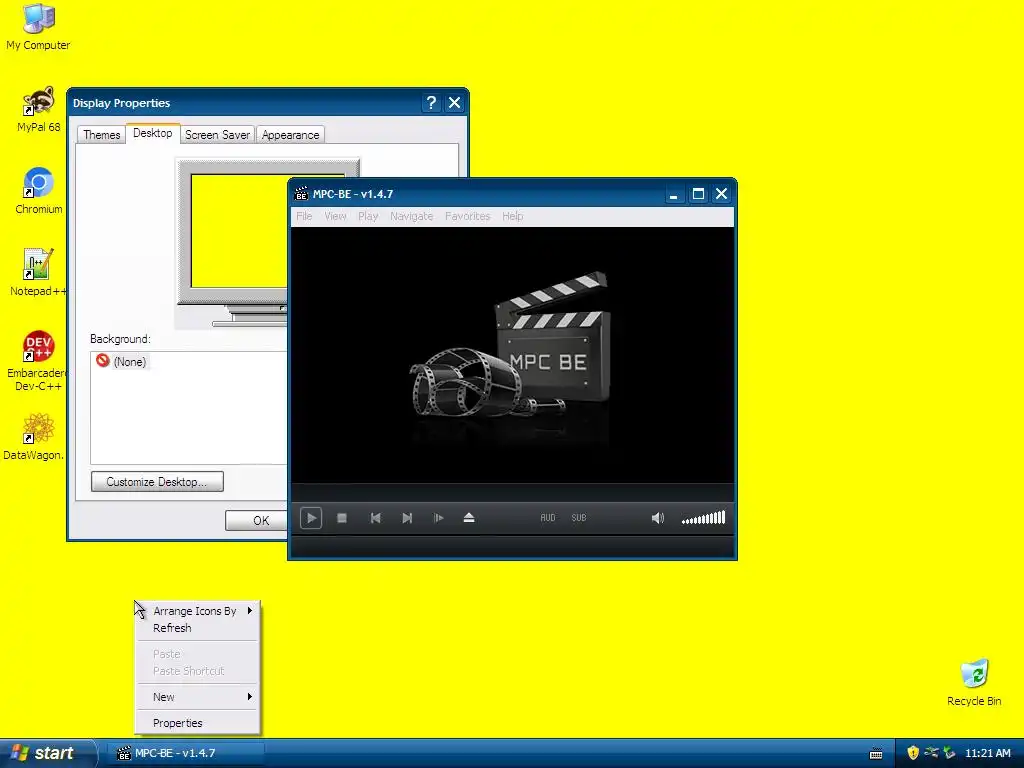Screen dimensions: 1024x768
Task: Choose Properties from the context menu
Action: pos(198,724)
